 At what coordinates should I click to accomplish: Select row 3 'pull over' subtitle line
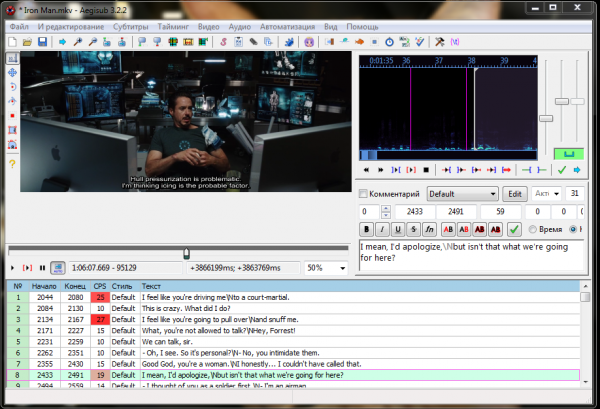click(x=293, y=319)
